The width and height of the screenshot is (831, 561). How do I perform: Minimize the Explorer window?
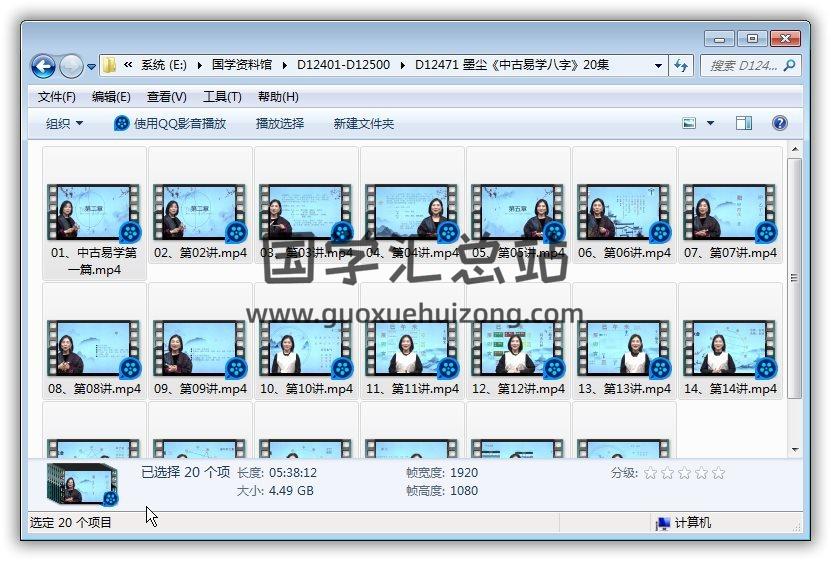[719, 39]
